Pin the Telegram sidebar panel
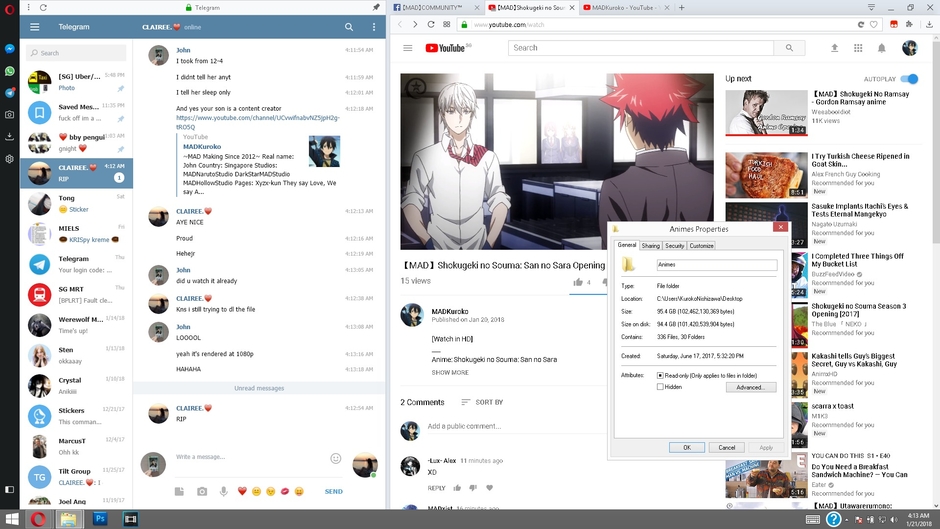 point(376,8)
